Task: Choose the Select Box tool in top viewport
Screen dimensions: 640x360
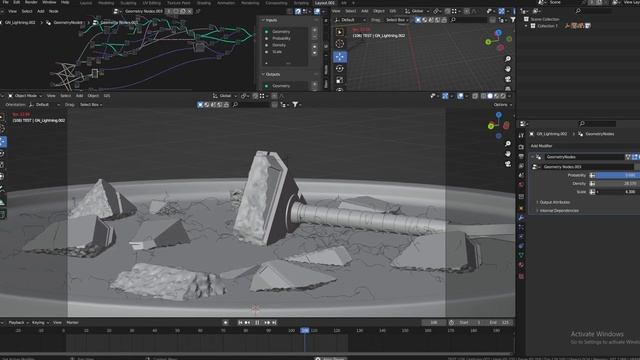Action: tap(340, 32)
